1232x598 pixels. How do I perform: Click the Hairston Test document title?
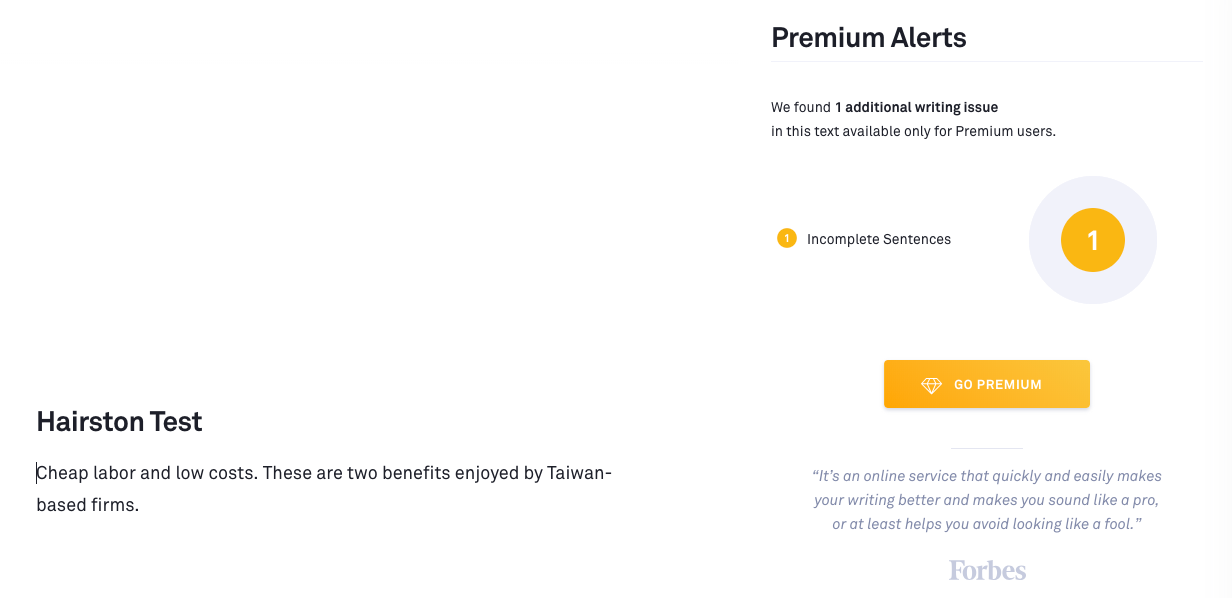119,422
